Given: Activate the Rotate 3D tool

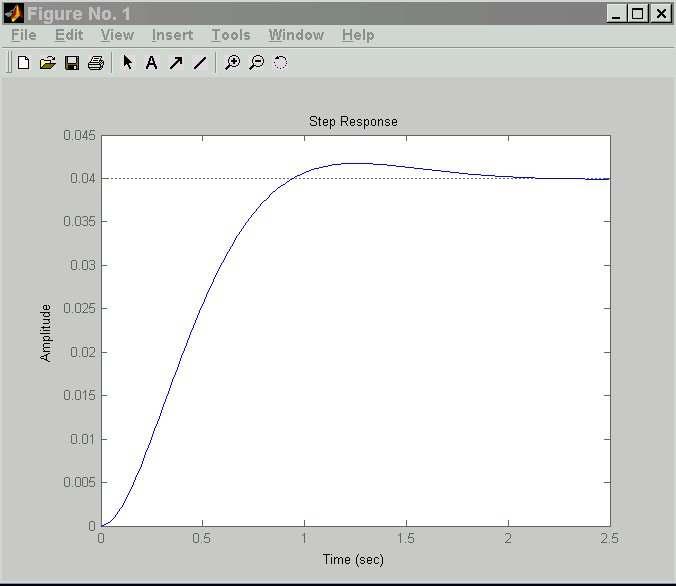Looking at the screenshot, I should click(x=280, y=63).
